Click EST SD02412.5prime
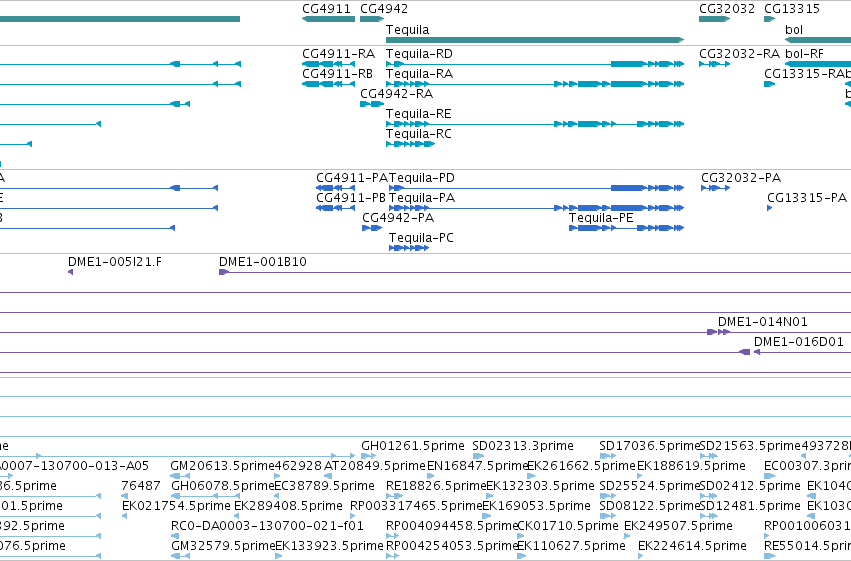 (750, 486)
